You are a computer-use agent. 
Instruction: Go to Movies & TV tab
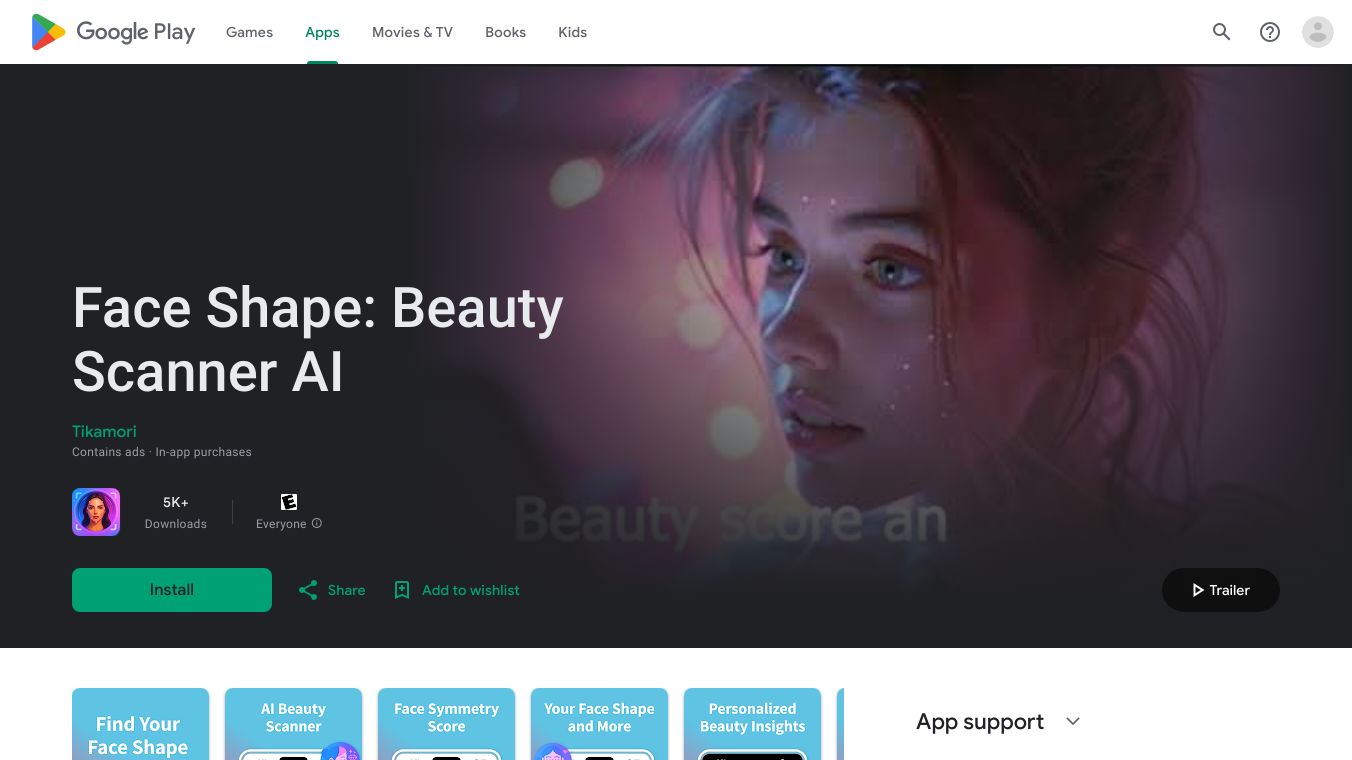point(412,32)
